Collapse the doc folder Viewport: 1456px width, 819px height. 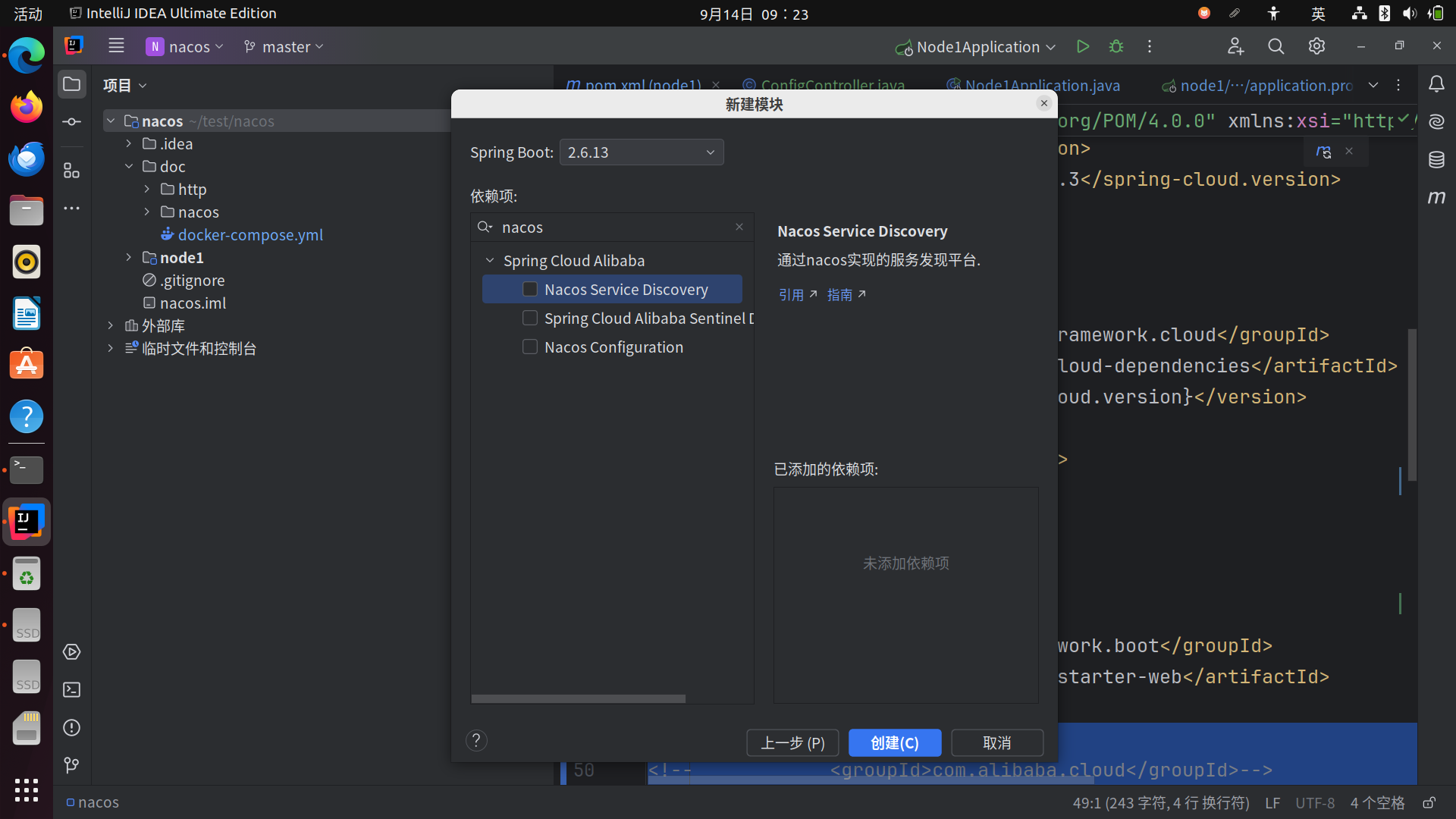[x=129, y=166]
